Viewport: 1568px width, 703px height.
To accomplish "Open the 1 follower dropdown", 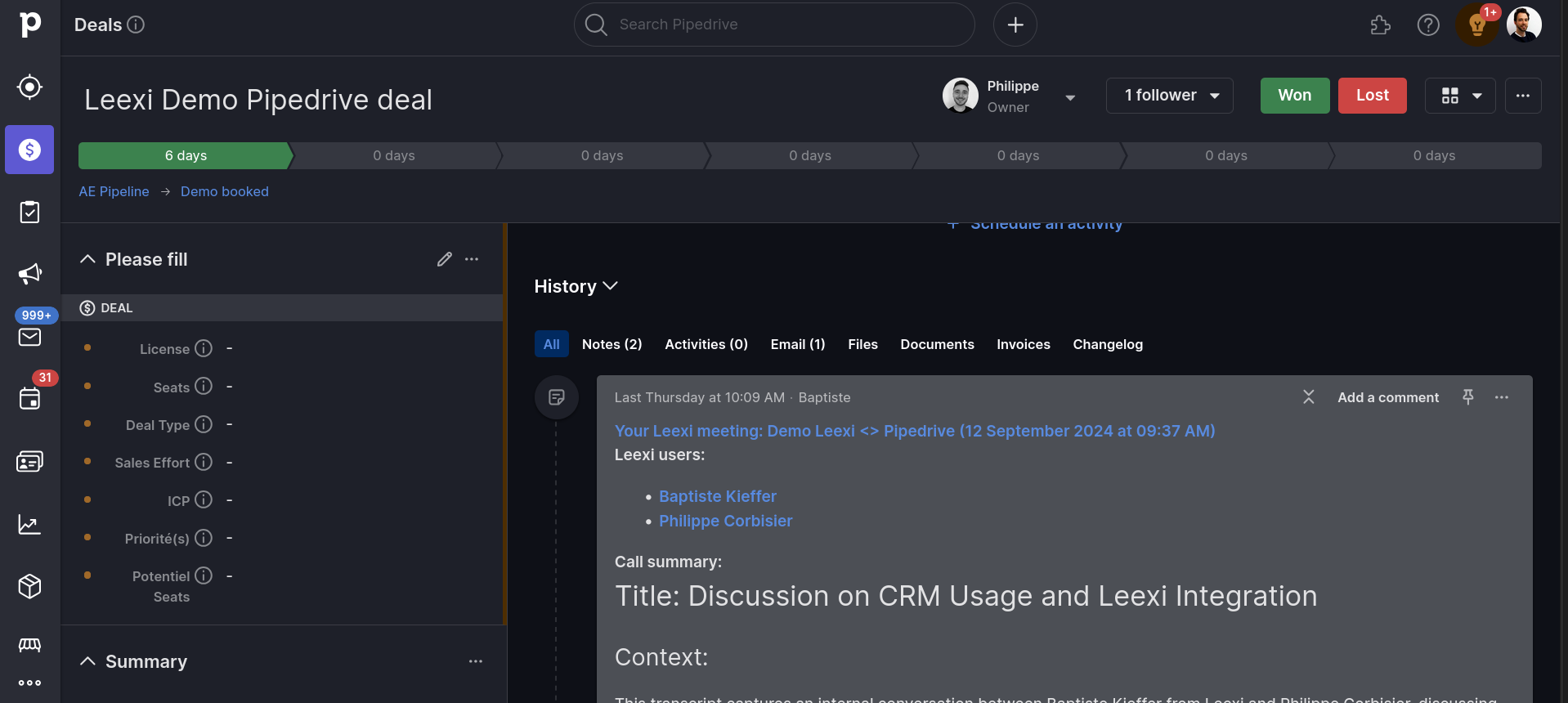I will click(1170, 96).
